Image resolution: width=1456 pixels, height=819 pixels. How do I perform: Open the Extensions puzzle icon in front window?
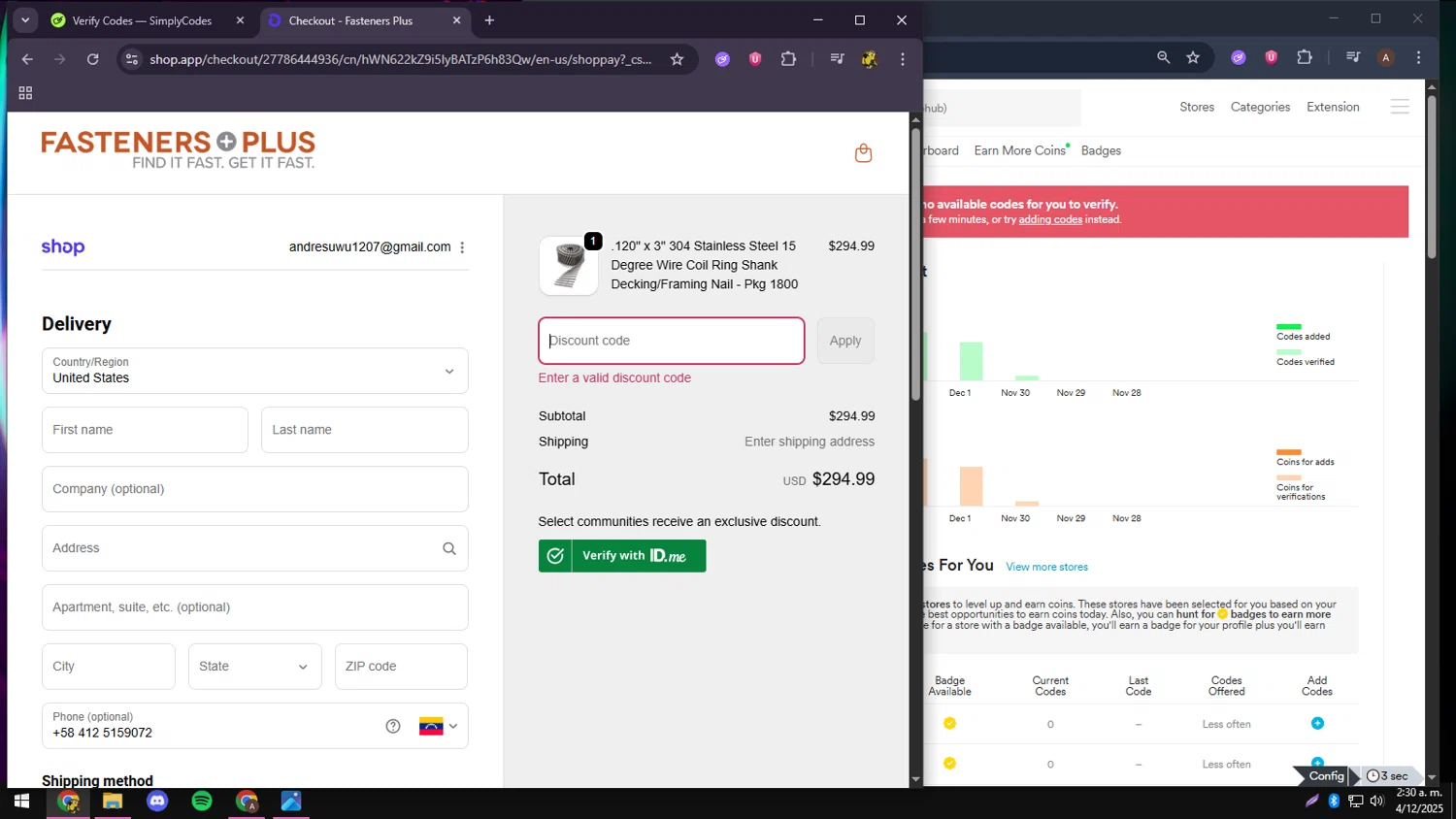pyautogui.click(x=788, y=59)
